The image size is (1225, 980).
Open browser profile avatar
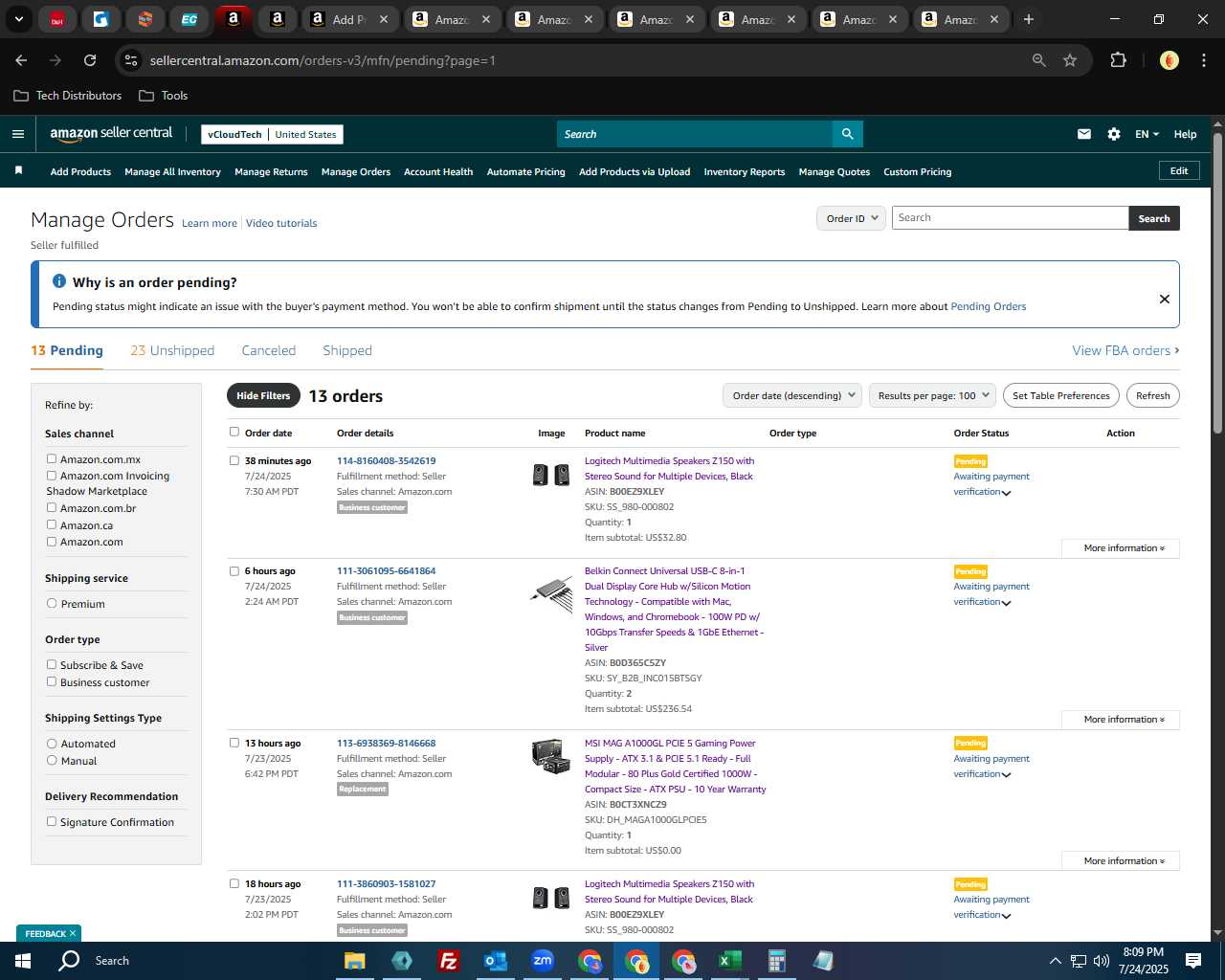(1169, 60)
